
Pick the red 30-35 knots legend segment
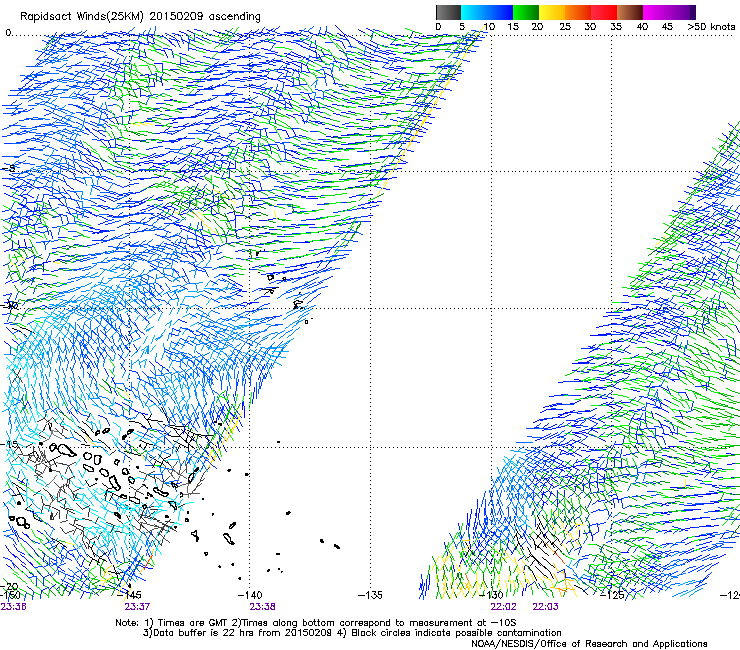604,12
